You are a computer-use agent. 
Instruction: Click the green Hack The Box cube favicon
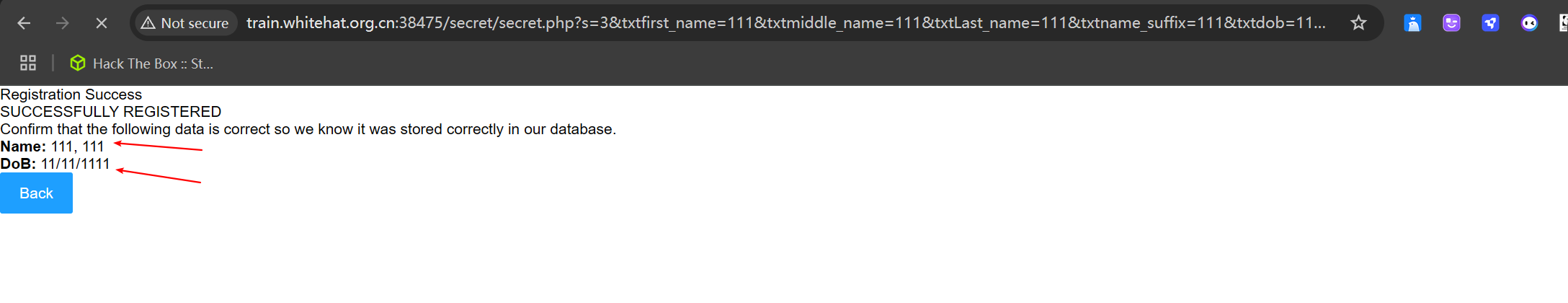(77, 63)
